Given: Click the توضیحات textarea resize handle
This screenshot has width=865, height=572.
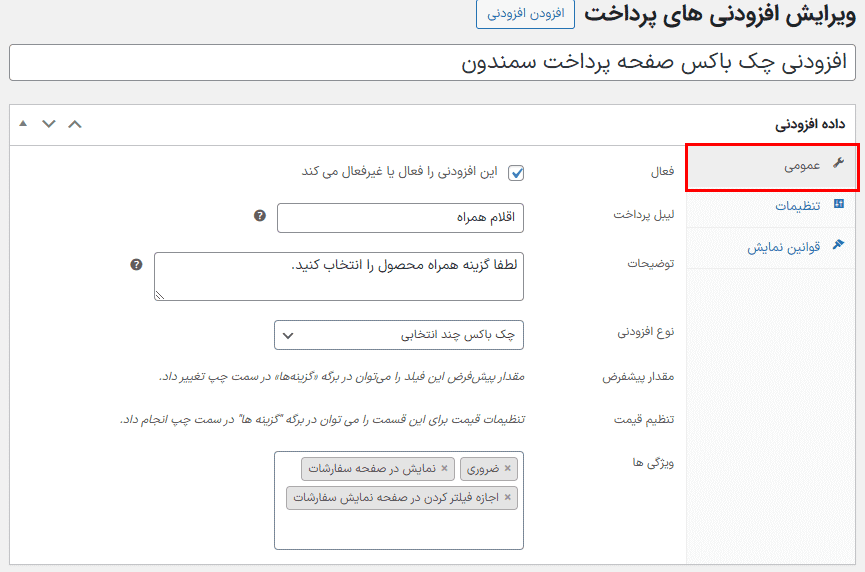Looking at the screenshot, I should coord(160,295).
